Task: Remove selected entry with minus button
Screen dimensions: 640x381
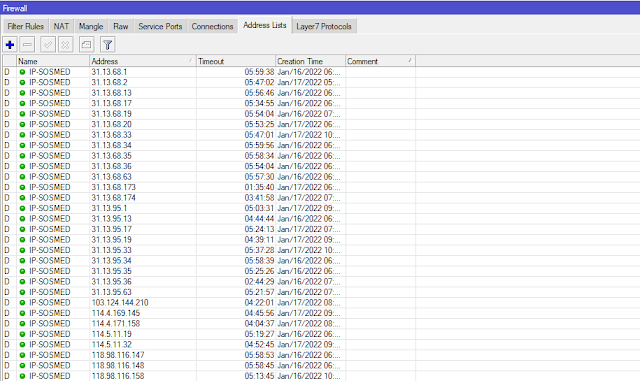Action: pos(27,45)
